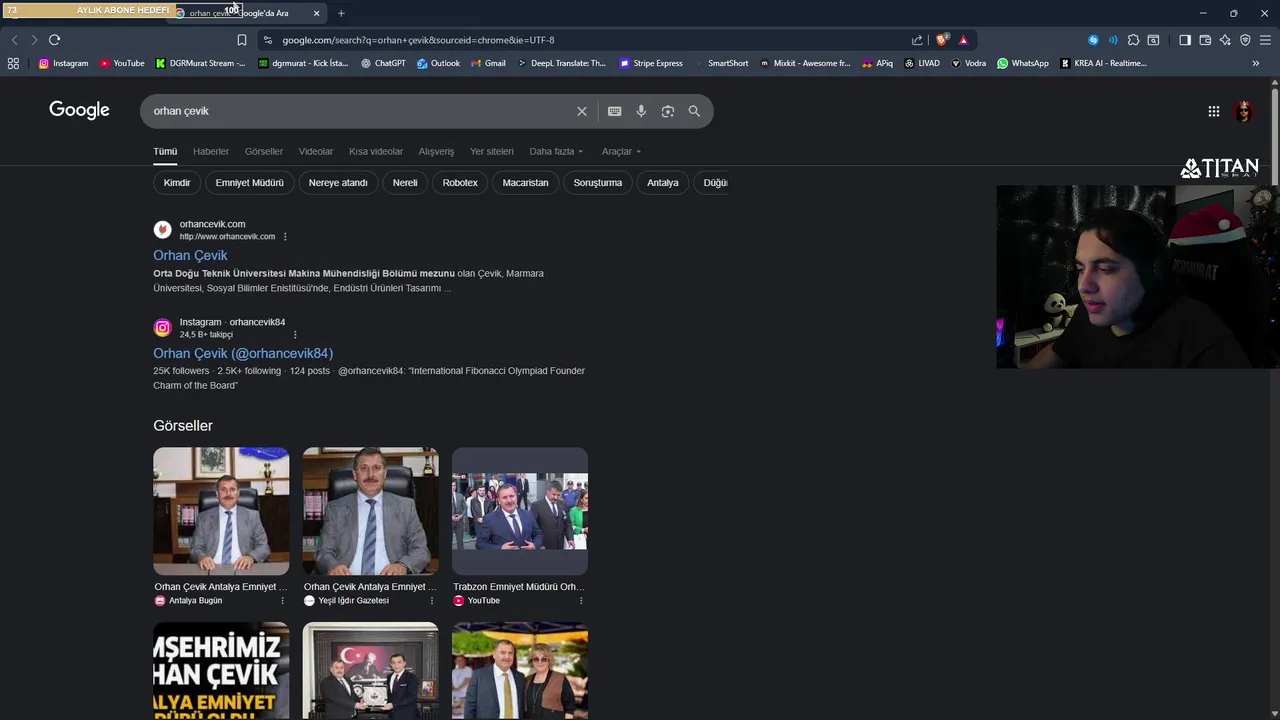Open the browser hamburger menu
Image resolution: width=1280 pixels, height=720 pixels.
(x=1265, y=40)
